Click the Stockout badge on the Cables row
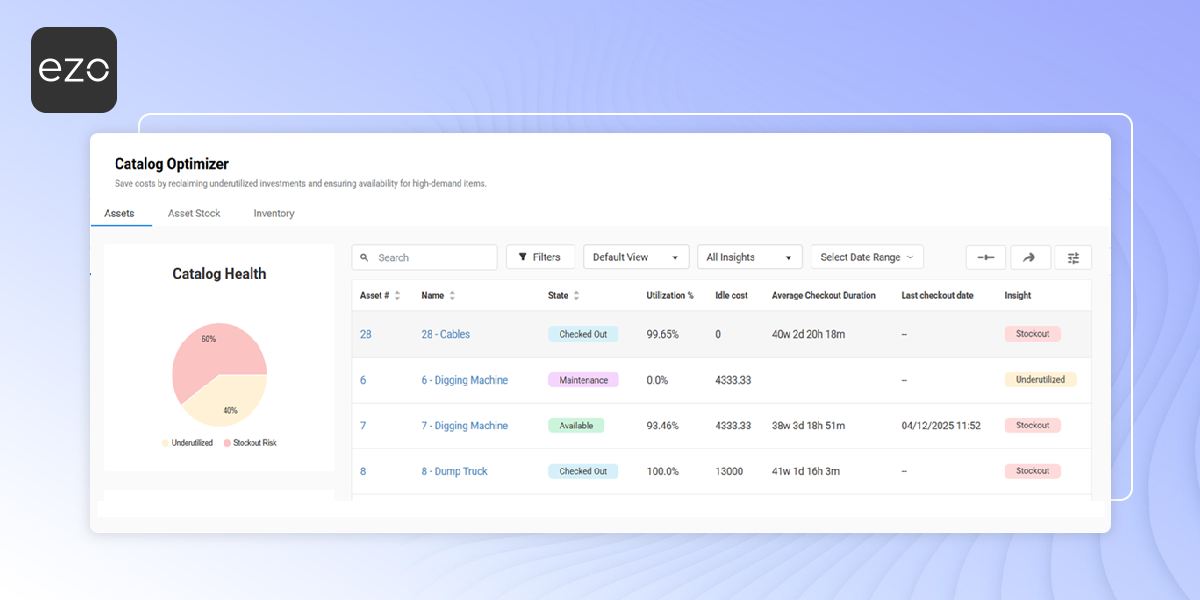 [1032, 333]
